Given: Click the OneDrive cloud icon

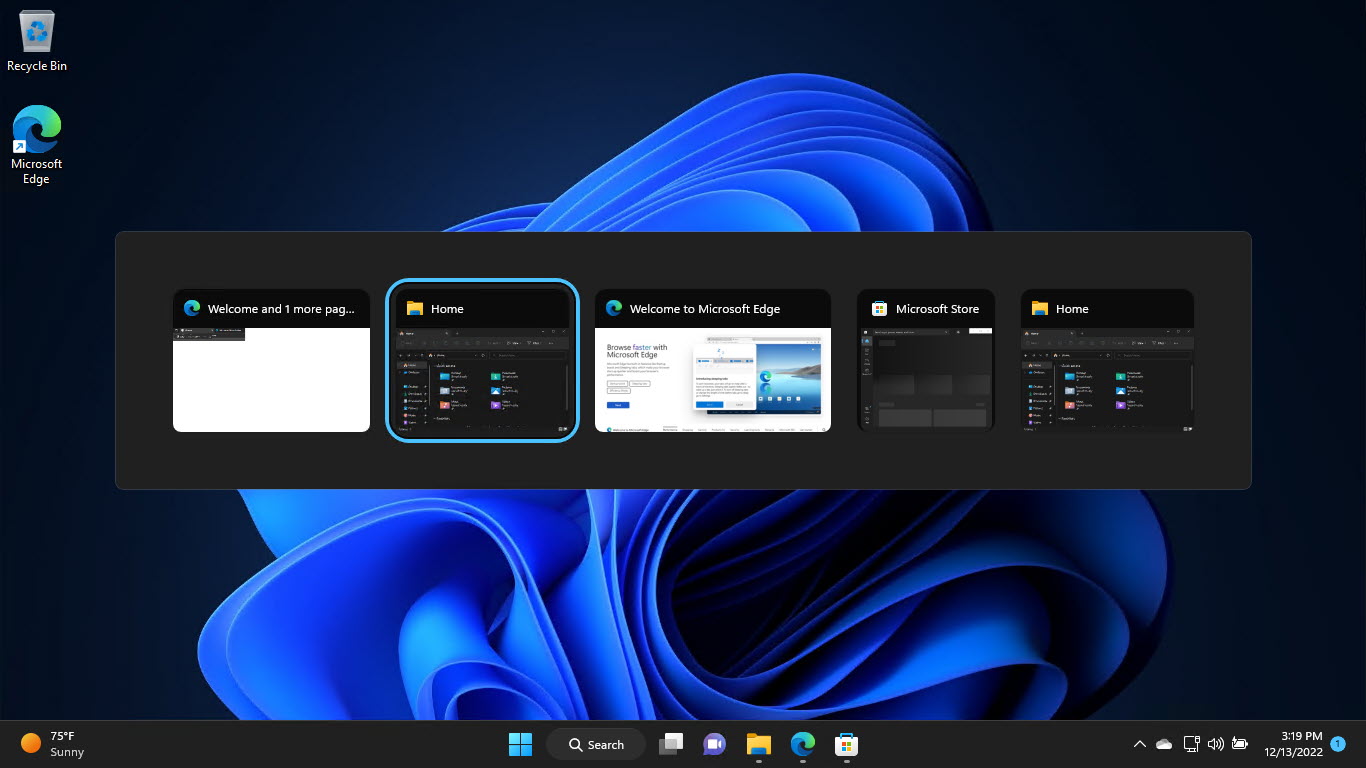Looking at the screenshot, I should [x=1163, y=744].
